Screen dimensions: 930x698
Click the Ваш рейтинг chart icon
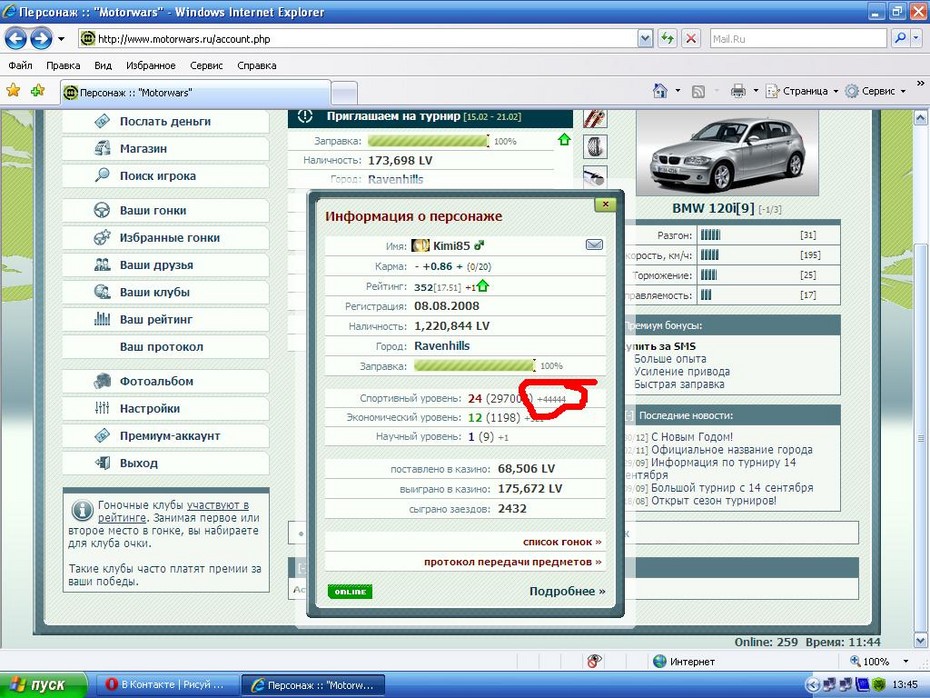click(102, 319)
